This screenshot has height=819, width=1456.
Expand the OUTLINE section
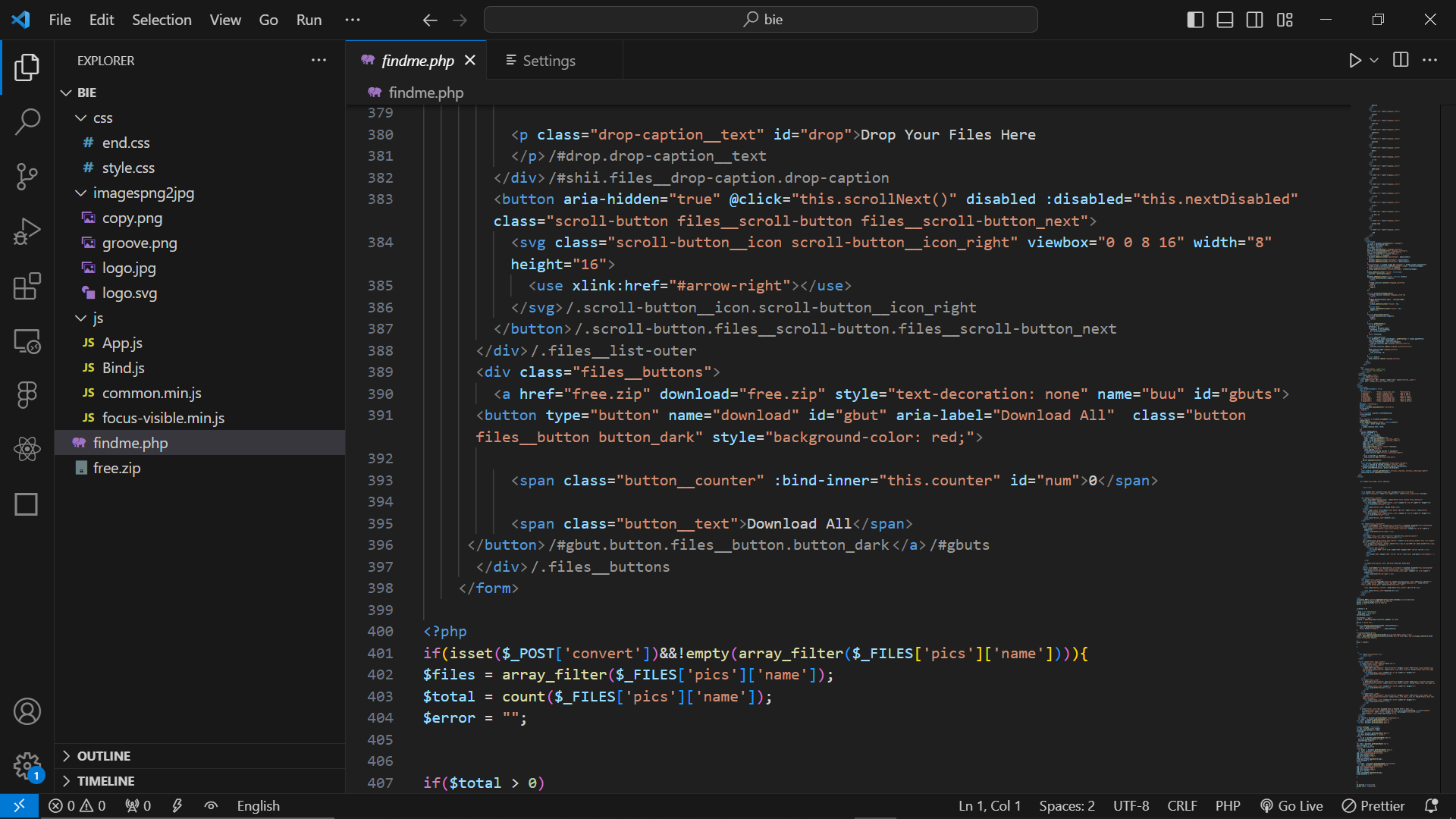tap(103, 756)
